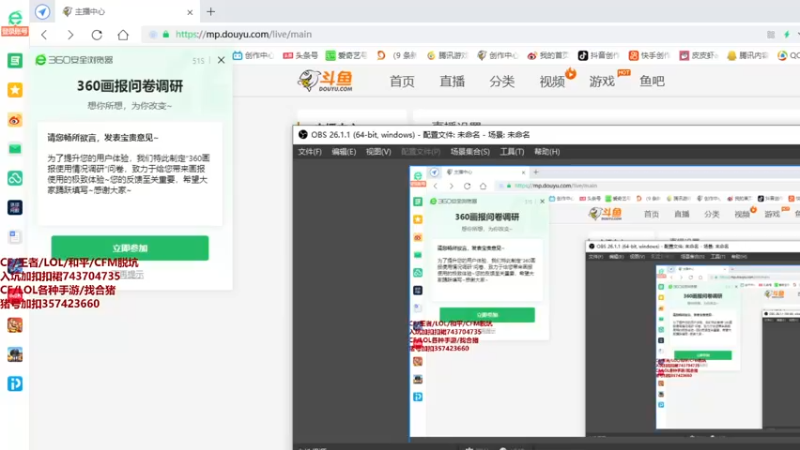Open the 爱奇艺 bookmark
The height and width of the screenshot is (450, 800).
(x=346, y=56)
